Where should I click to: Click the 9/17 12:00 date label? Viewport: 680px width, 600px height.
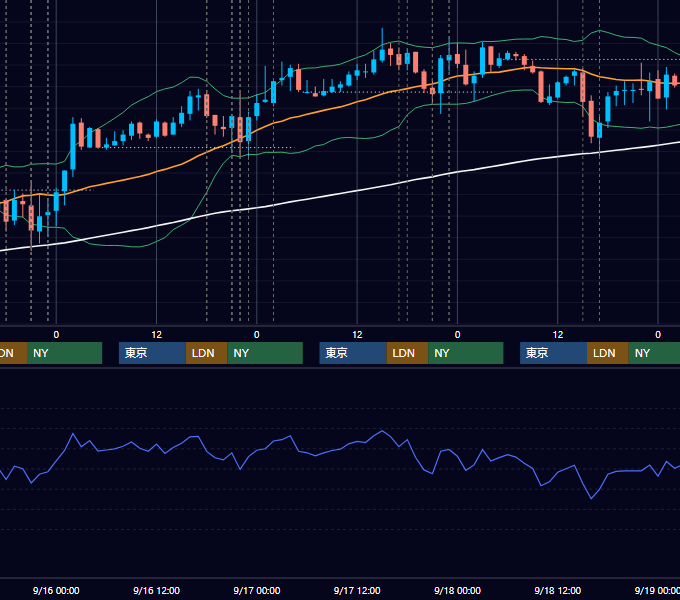point(357,590)
